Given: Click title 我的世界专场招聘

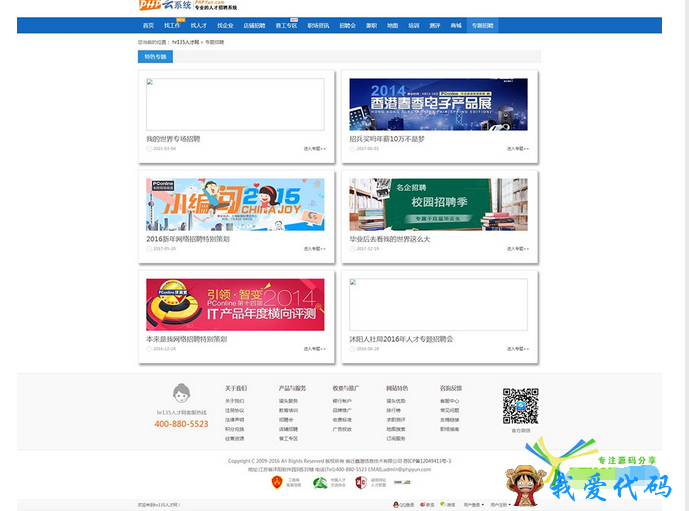Looking at the screenshot, I should [x=173, y=139].
